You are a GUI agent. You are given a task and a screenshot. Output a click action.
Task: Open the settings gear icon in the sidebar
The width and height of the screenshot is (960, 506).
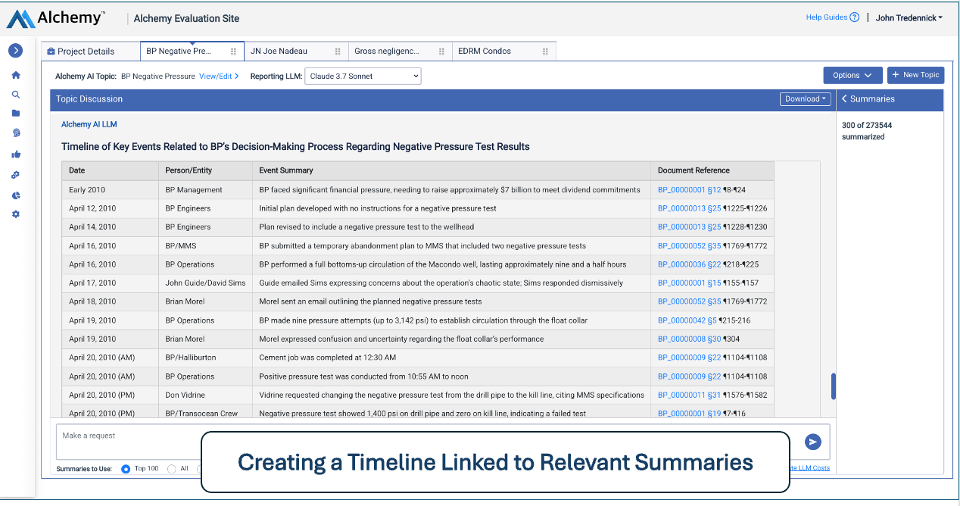(x=16, y=214)
